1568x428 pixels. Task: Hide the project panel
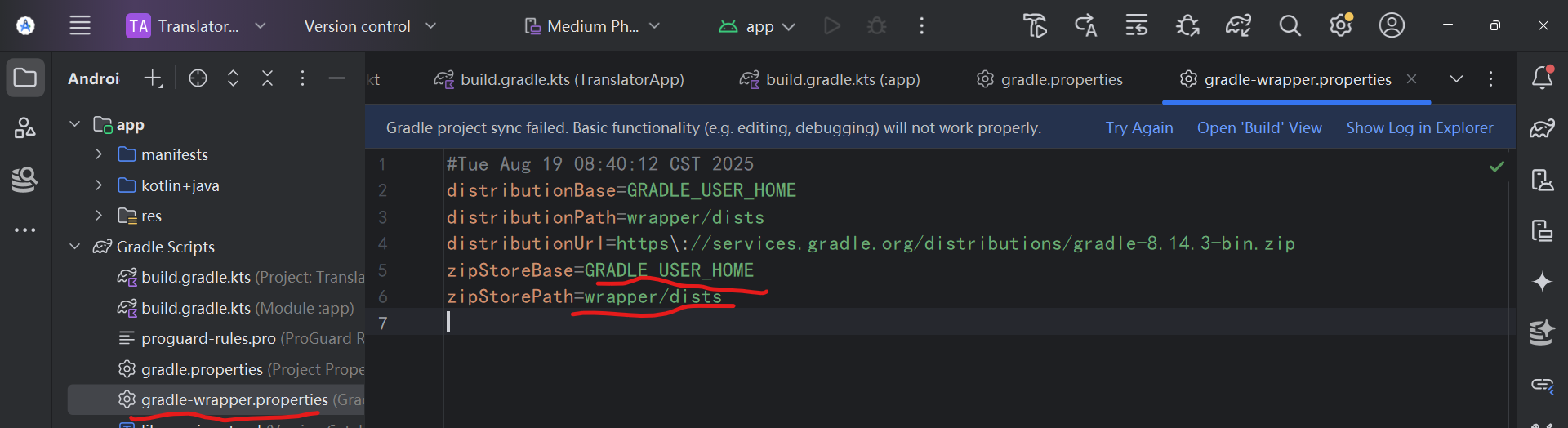336,78
